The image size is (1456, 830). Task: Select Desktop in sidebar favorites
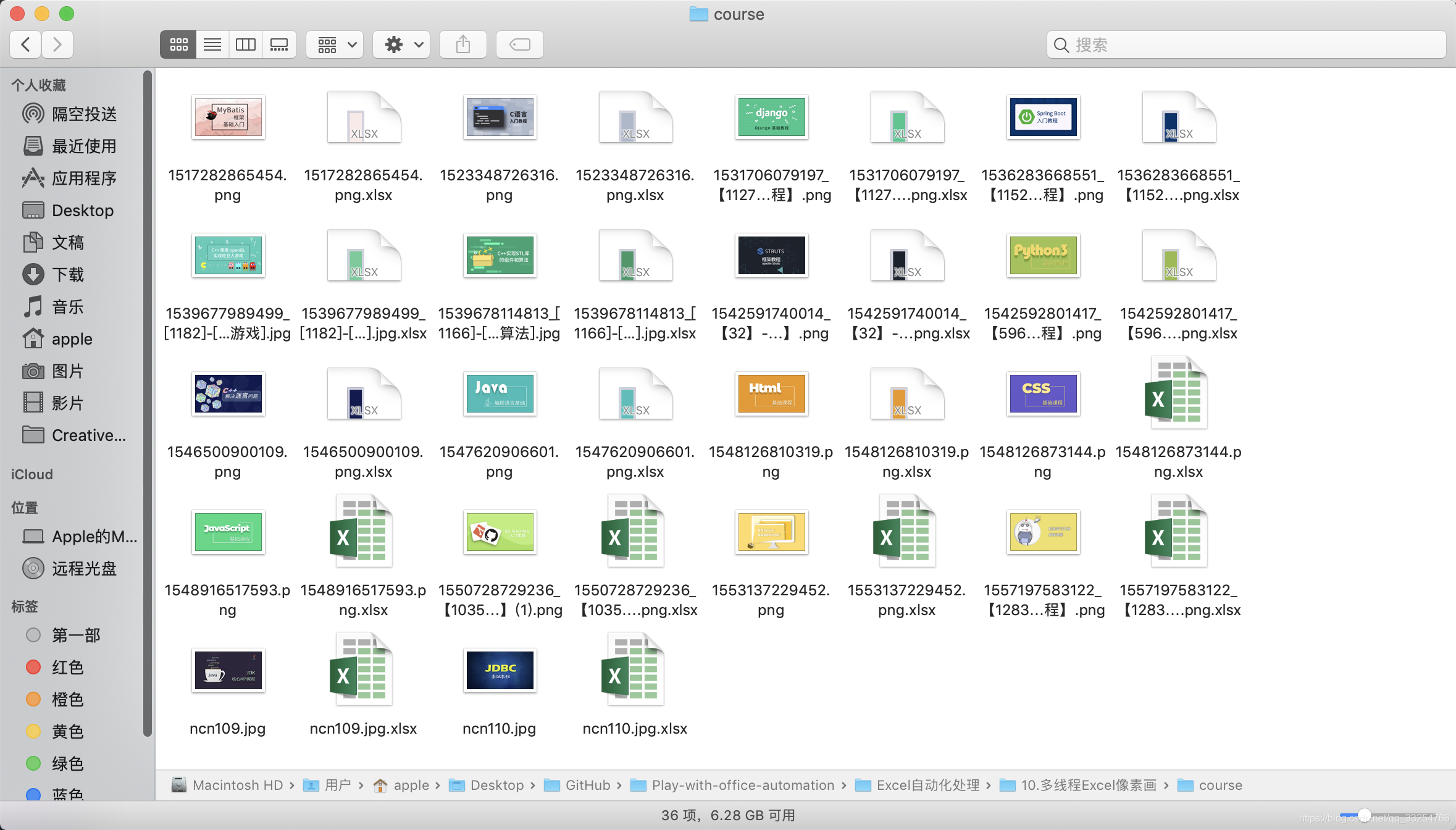click(68, 210)
